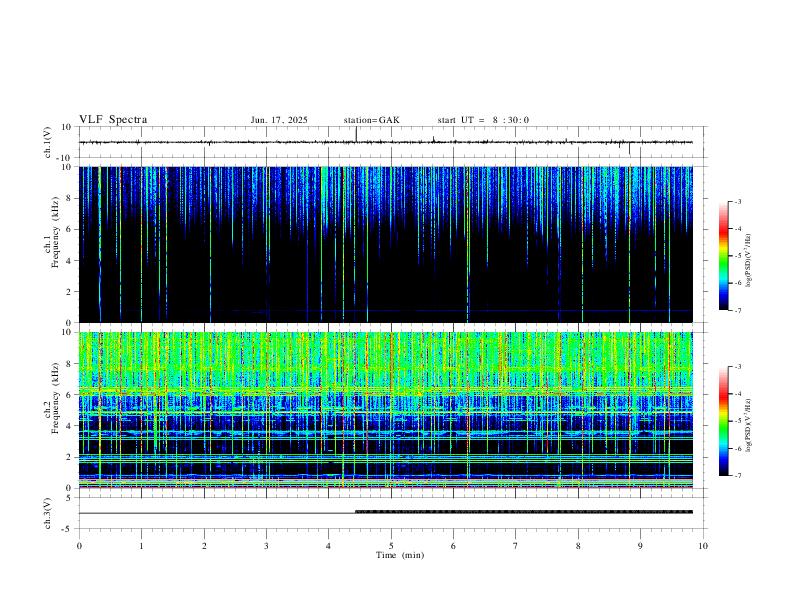Click the ch.3 voltage trace panel
792x612 pixels.
click(391, 513)
